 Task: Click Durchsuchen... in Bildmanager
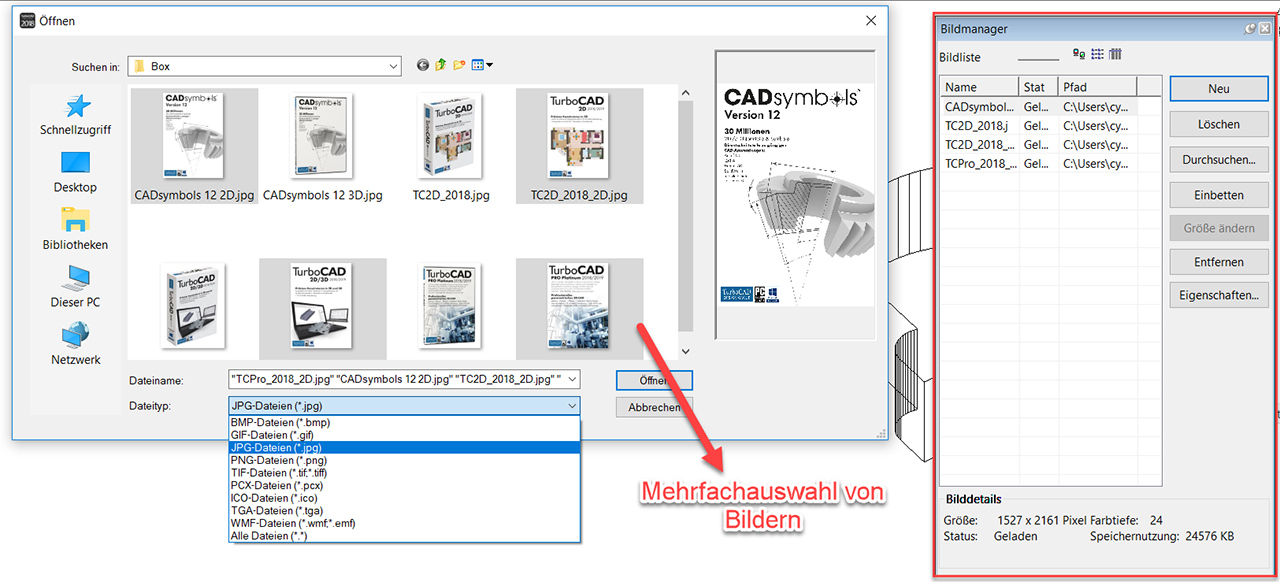[x=1219, y=160]
